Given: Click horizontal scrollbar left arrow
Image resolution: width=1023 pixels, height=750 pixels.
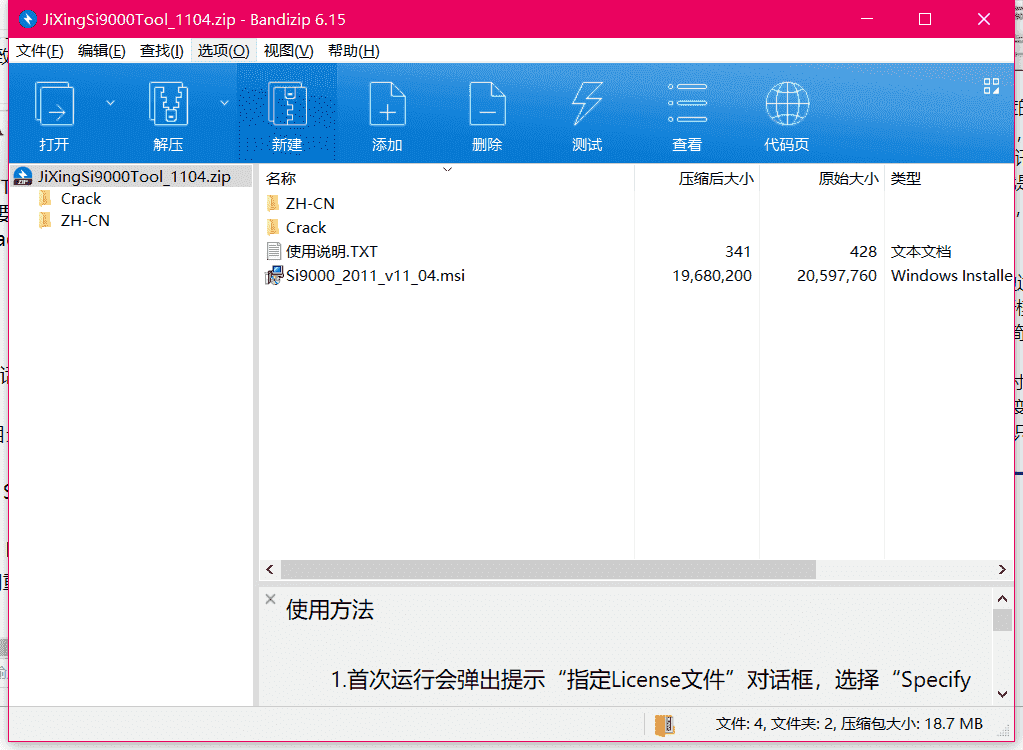Looking at the screenshot, I should coord(270,570).
